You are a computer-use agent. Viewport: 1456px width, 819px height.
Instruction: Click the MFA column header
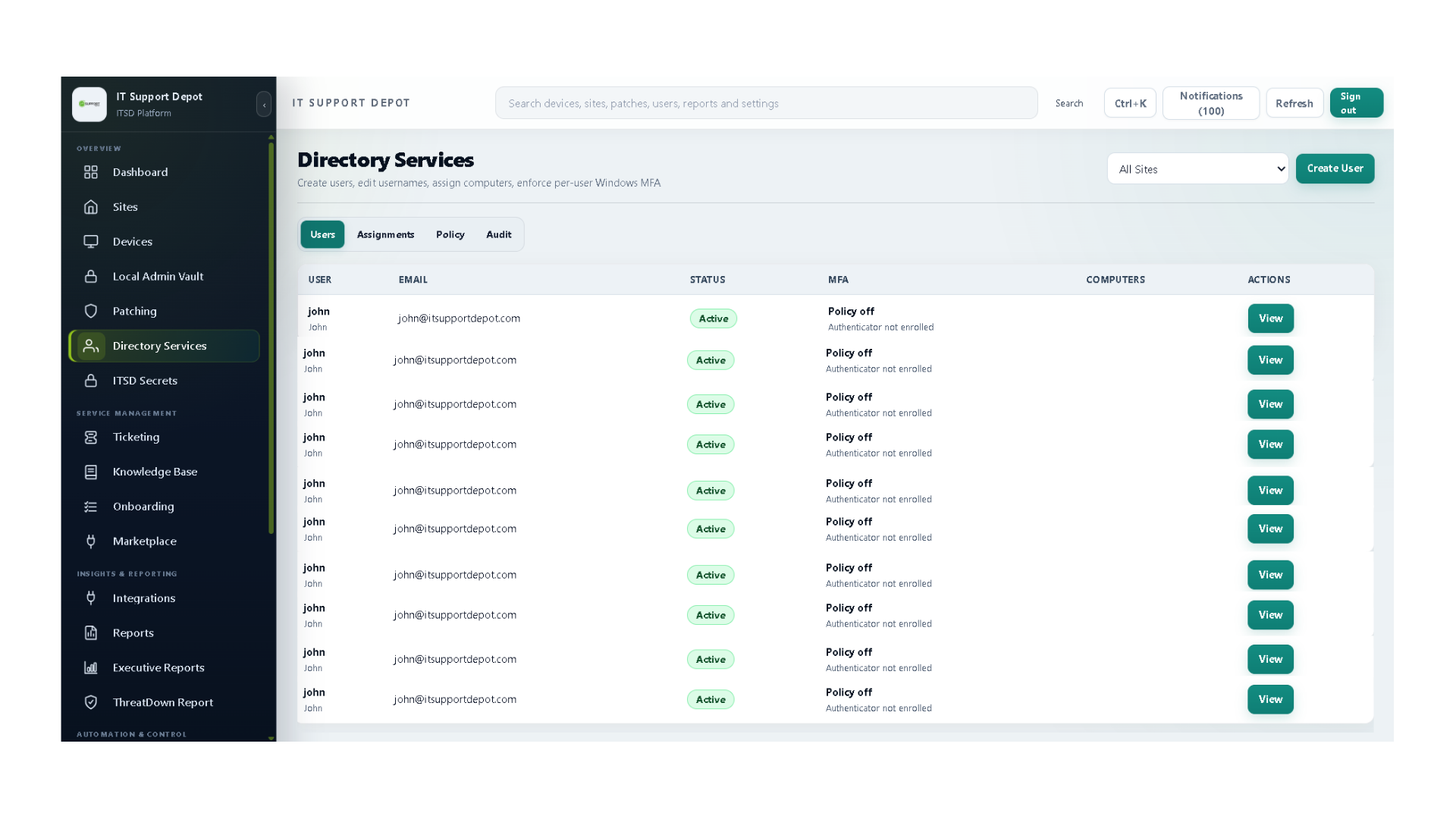tap(838, 280)
